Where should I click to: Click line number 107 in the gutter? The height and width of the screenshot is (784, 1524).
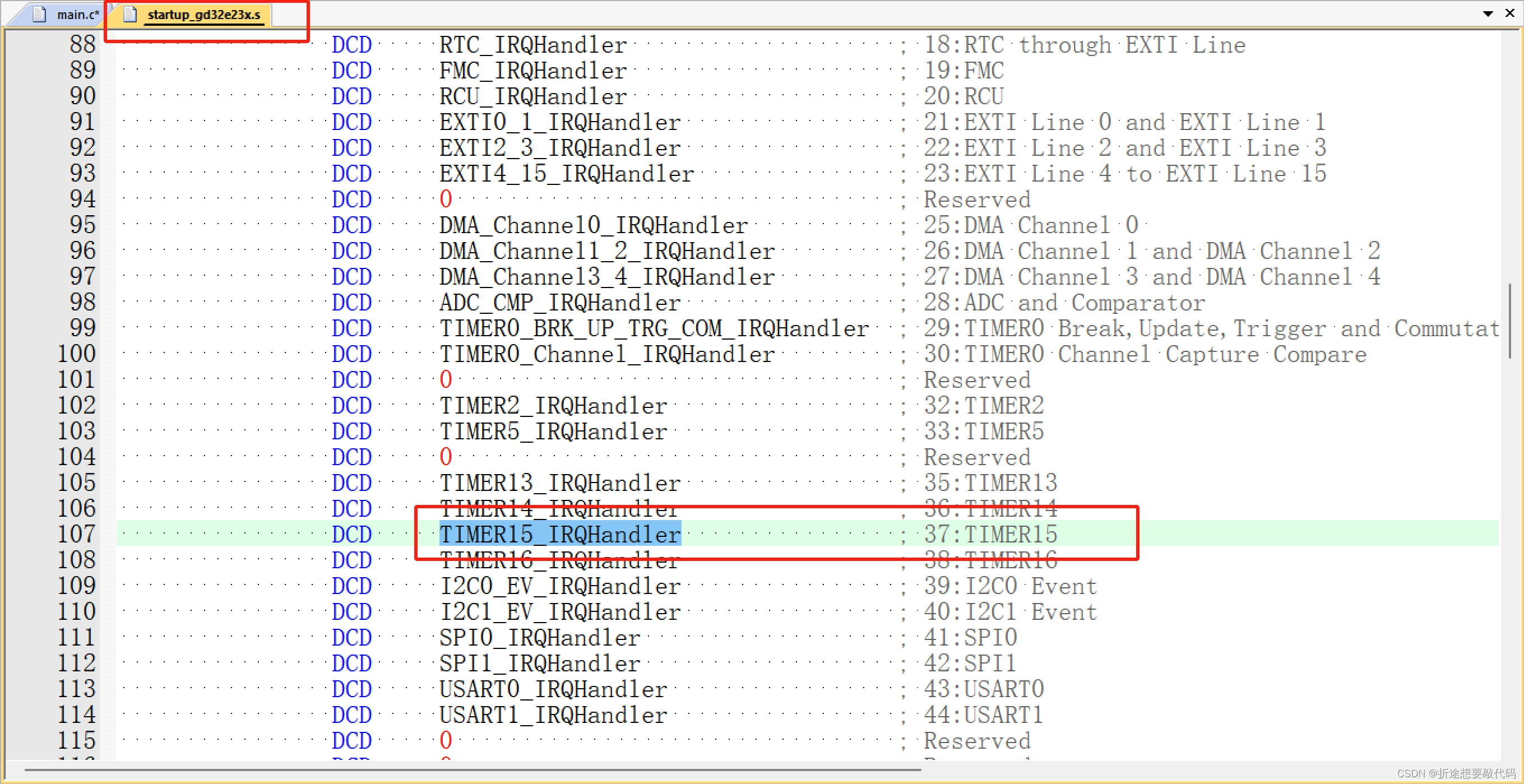[77, 534]
